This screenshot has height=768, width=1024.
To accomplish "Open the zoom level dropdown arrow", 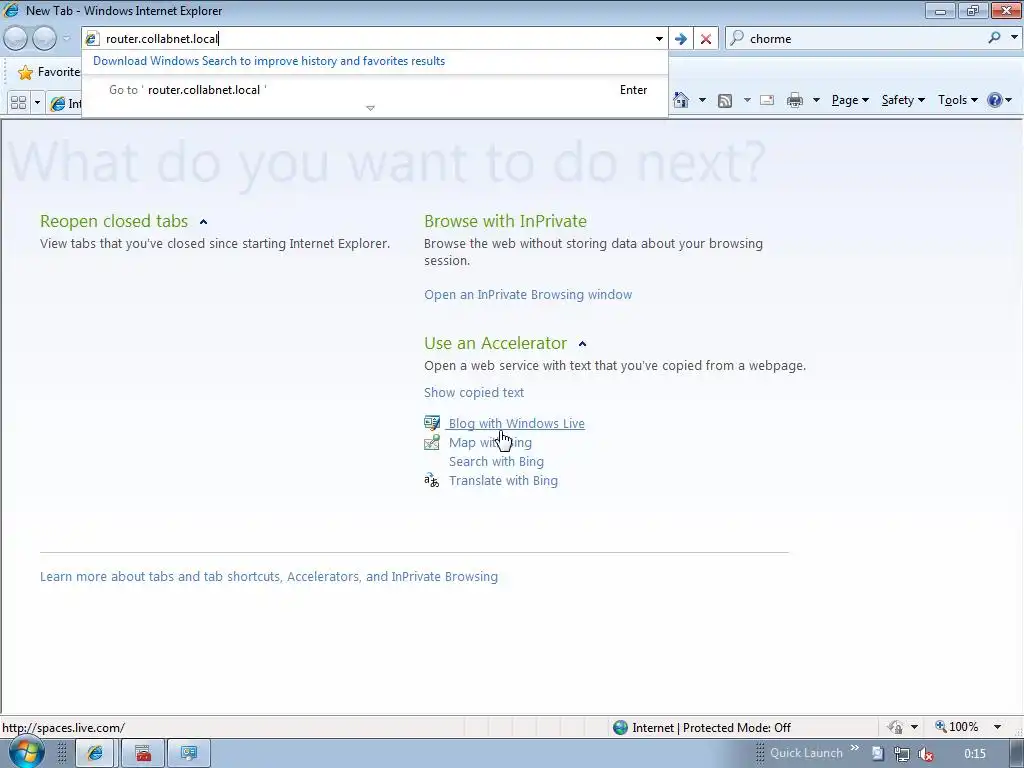I will 997,727.
